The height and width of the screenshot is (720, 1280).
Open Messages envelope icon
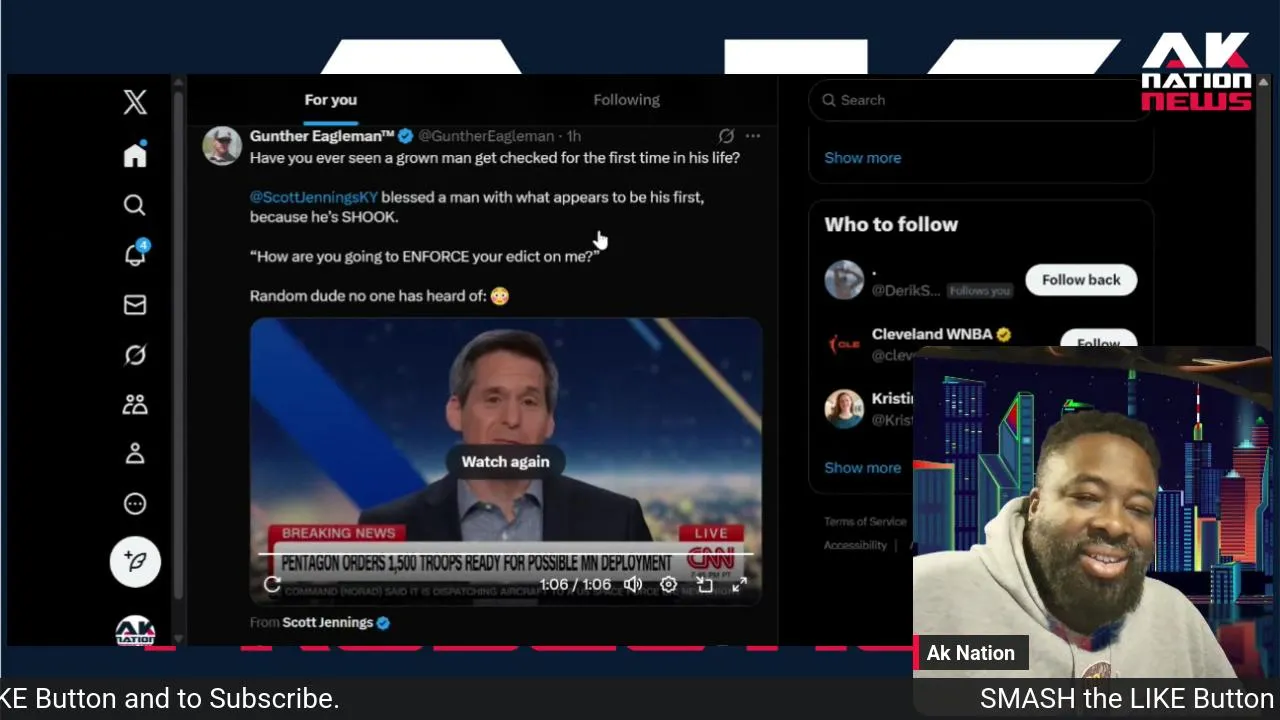click(x=135, y=305)
